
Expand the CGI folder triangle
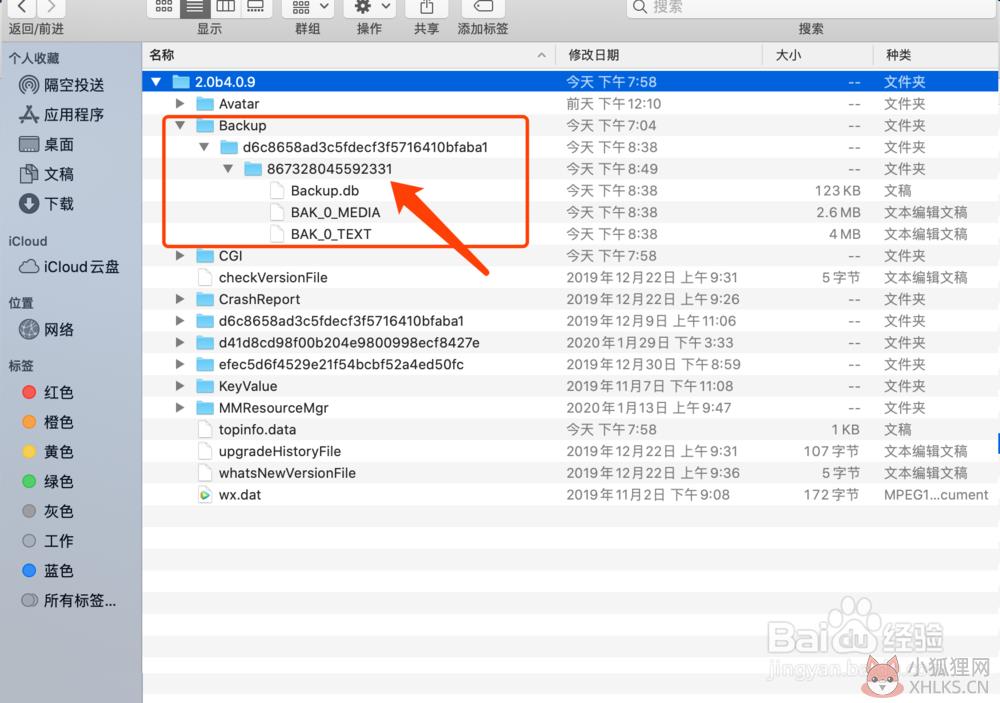[180, 255]
